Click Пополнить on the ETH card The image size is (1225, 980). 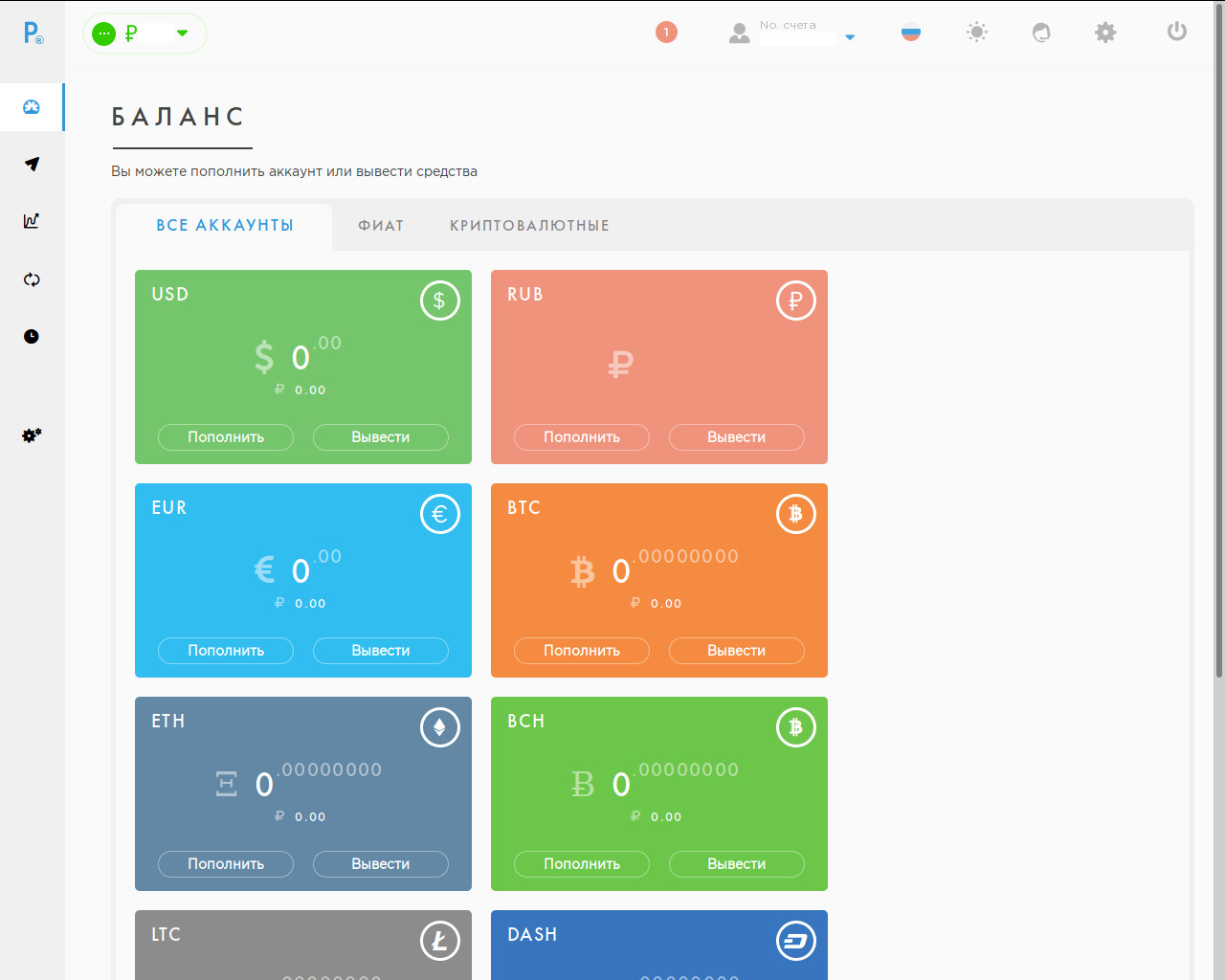tap(226, 864)
